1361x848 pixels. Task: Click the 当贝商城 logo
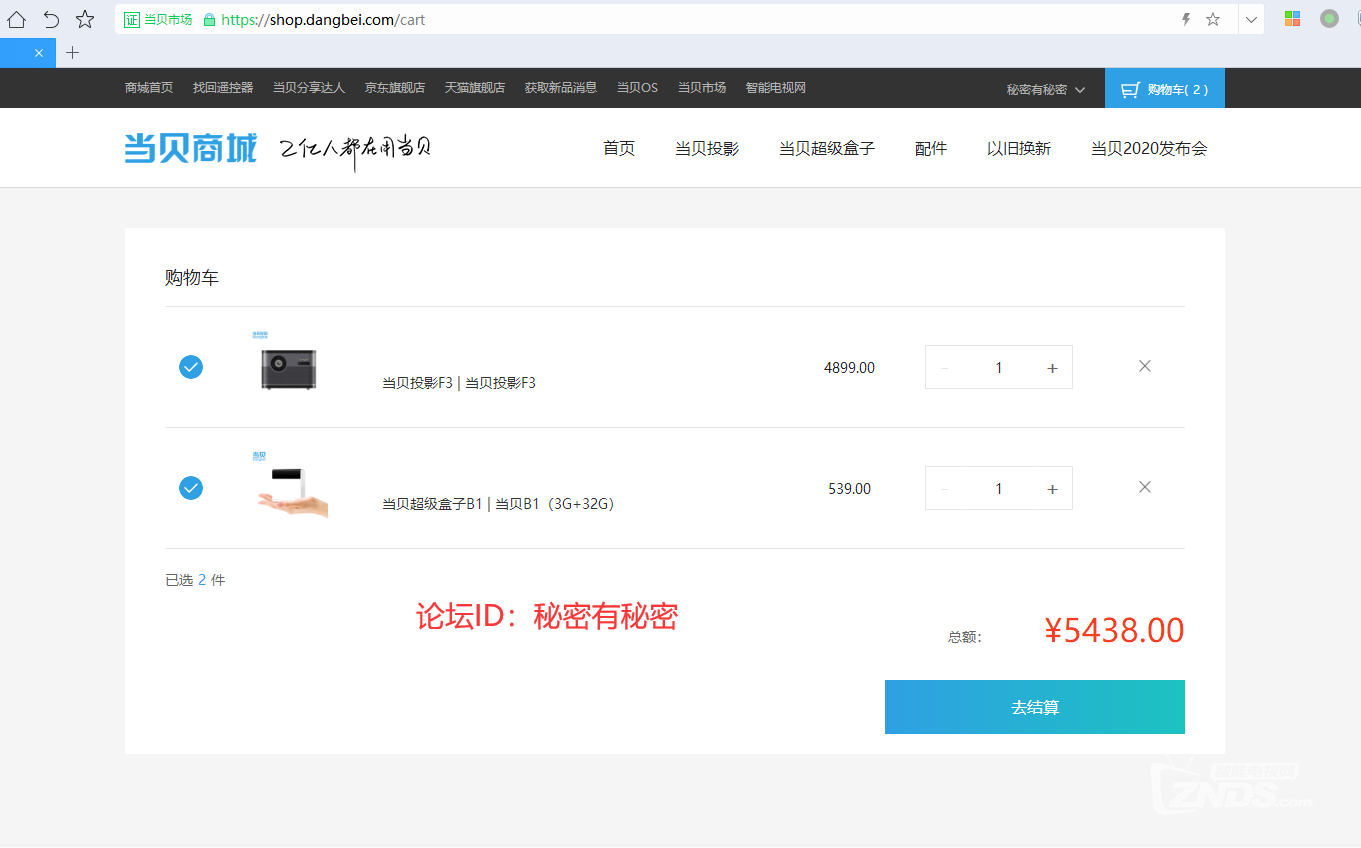[x=191, y=148]
